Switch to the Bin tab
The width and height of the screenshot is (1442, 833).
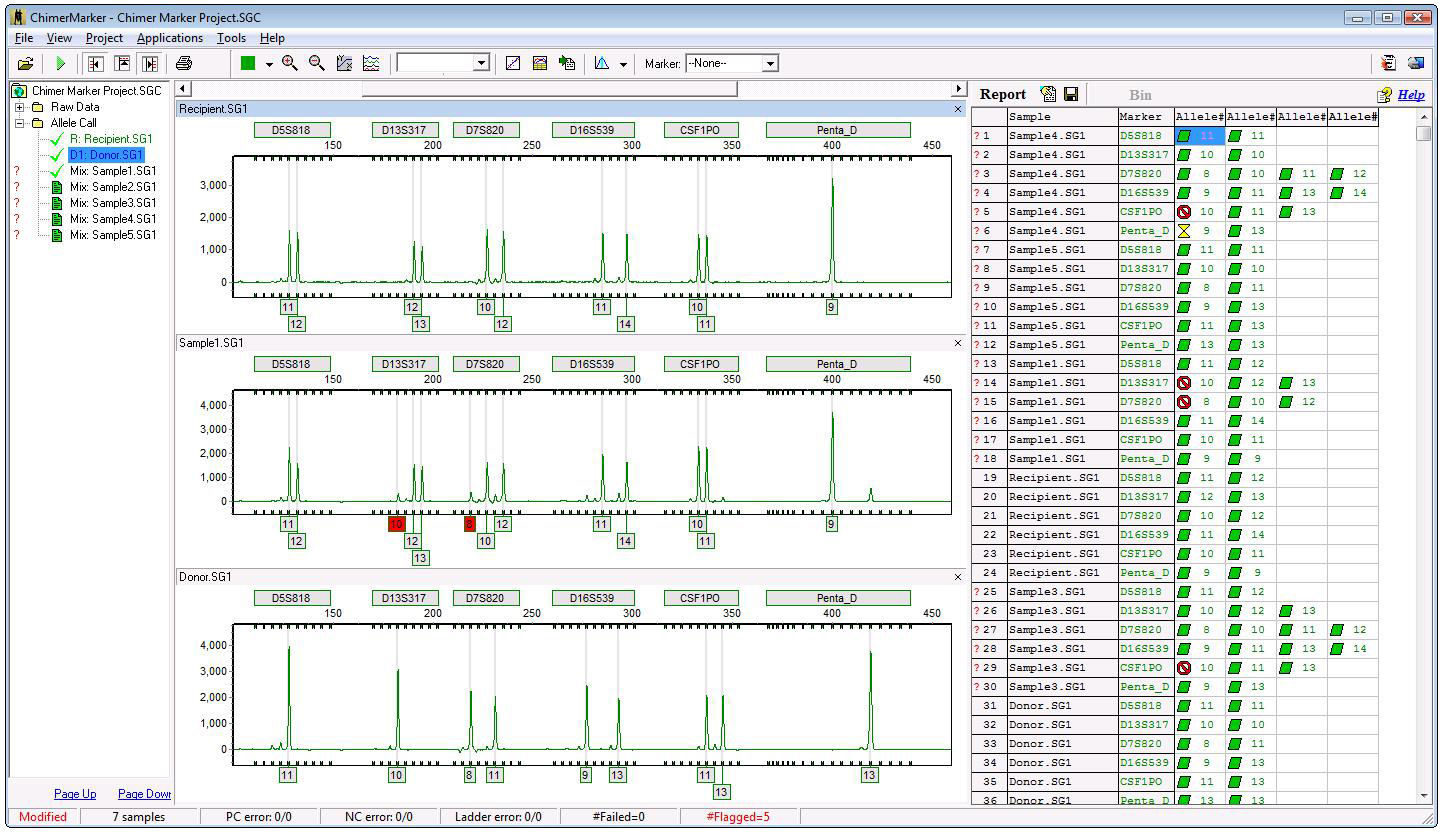(1140, 95)
